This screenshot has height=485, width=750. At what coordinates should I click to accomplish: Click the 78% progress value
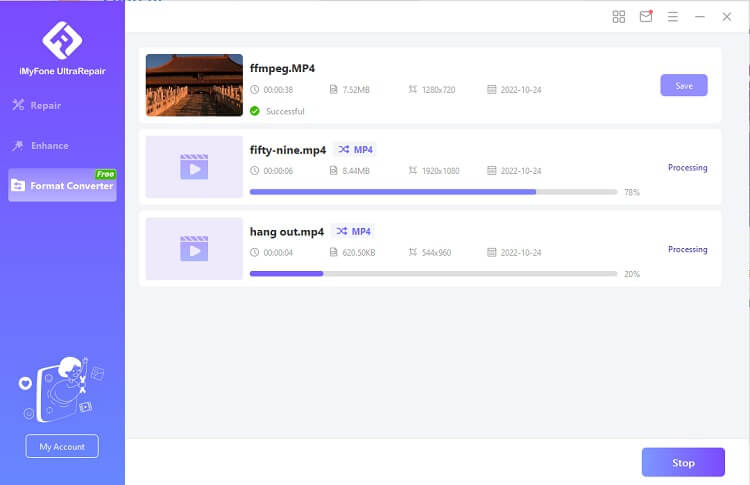[632, 192]
